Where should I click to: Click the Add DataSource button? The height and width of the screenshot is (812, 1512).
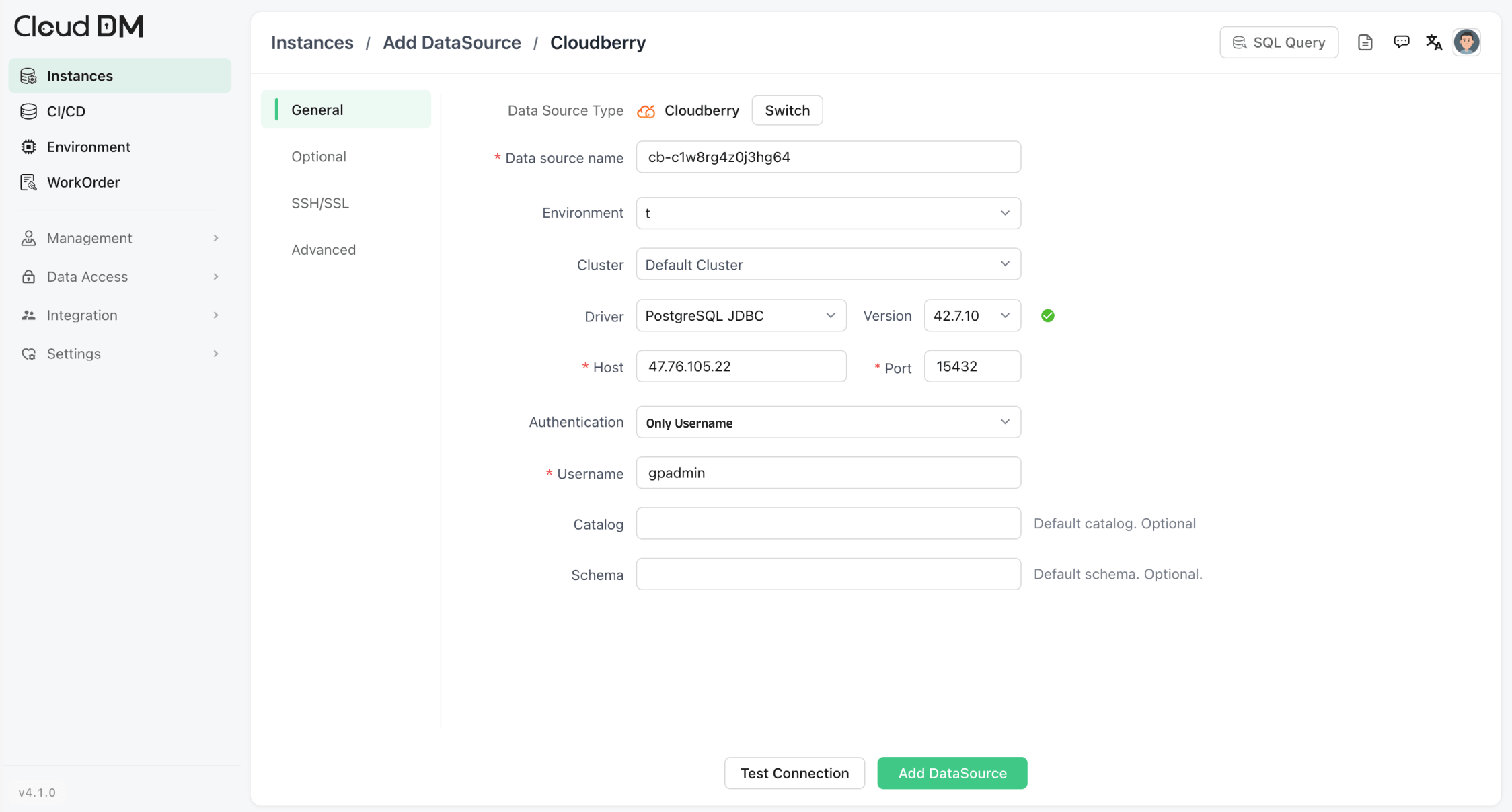click(952, 773)
